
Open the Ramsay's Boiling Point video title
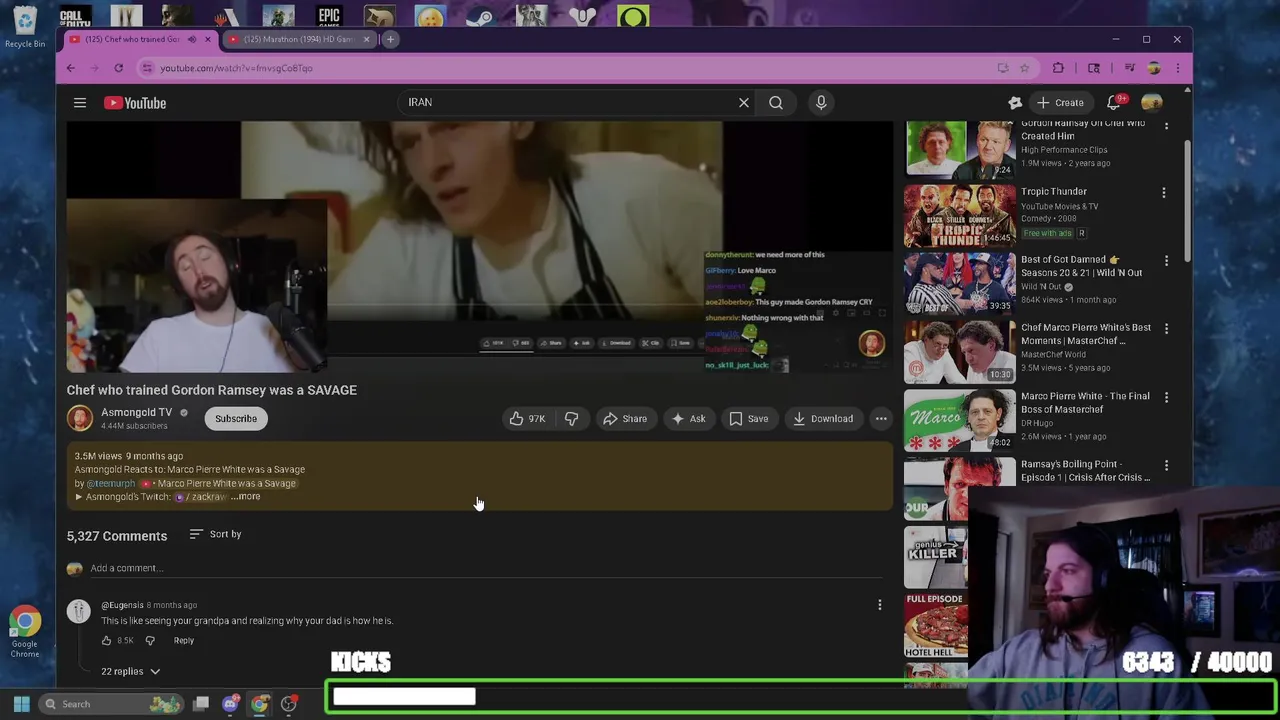pyautogui.click(x=1085, y=471)
